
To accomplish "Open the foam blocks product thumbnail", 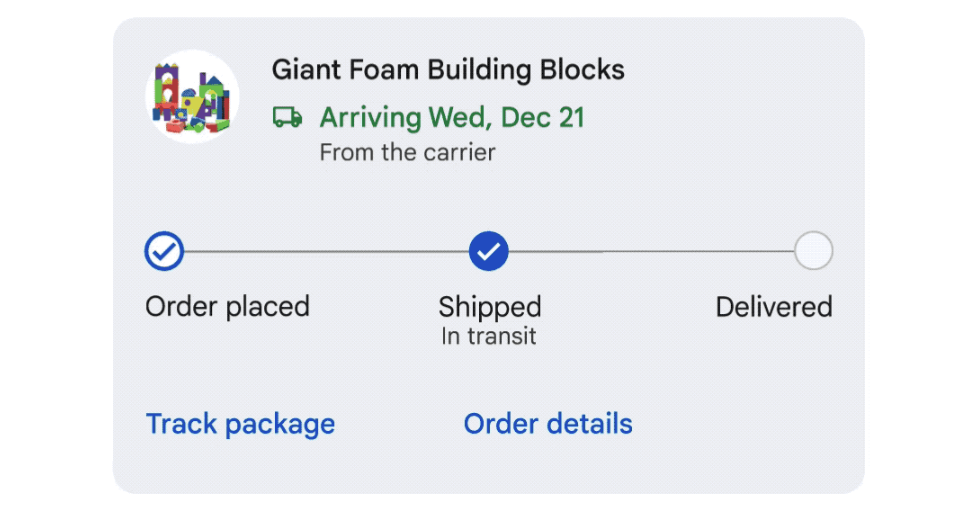I will tap(192, 97).
